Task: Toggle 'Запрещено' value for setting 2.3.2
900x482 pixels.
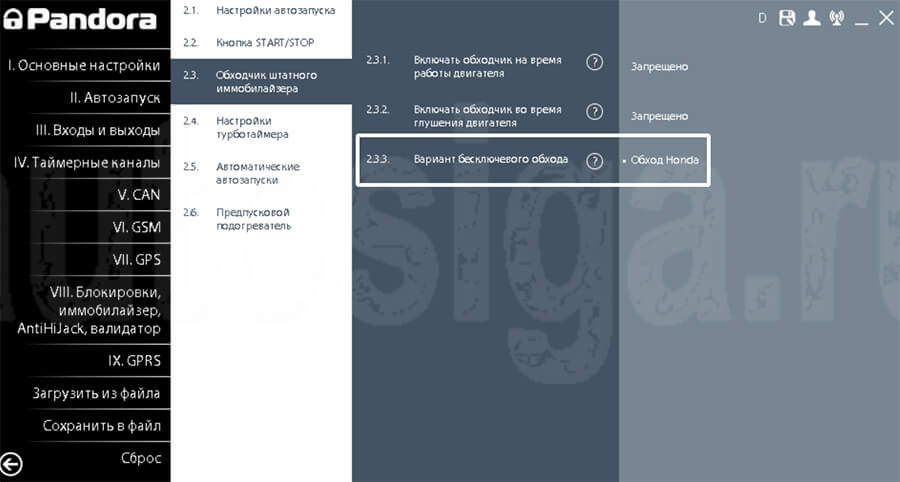Action: pyautogui.click(x=659, y=116)
